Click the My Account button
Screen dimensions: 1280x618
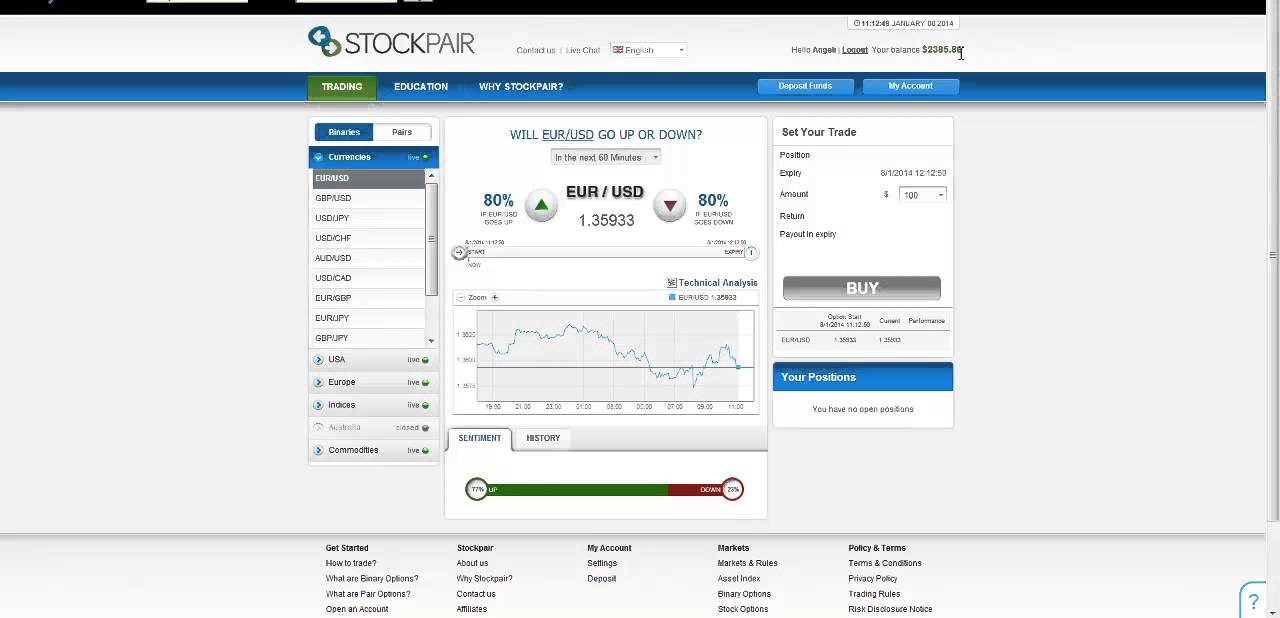910,86
